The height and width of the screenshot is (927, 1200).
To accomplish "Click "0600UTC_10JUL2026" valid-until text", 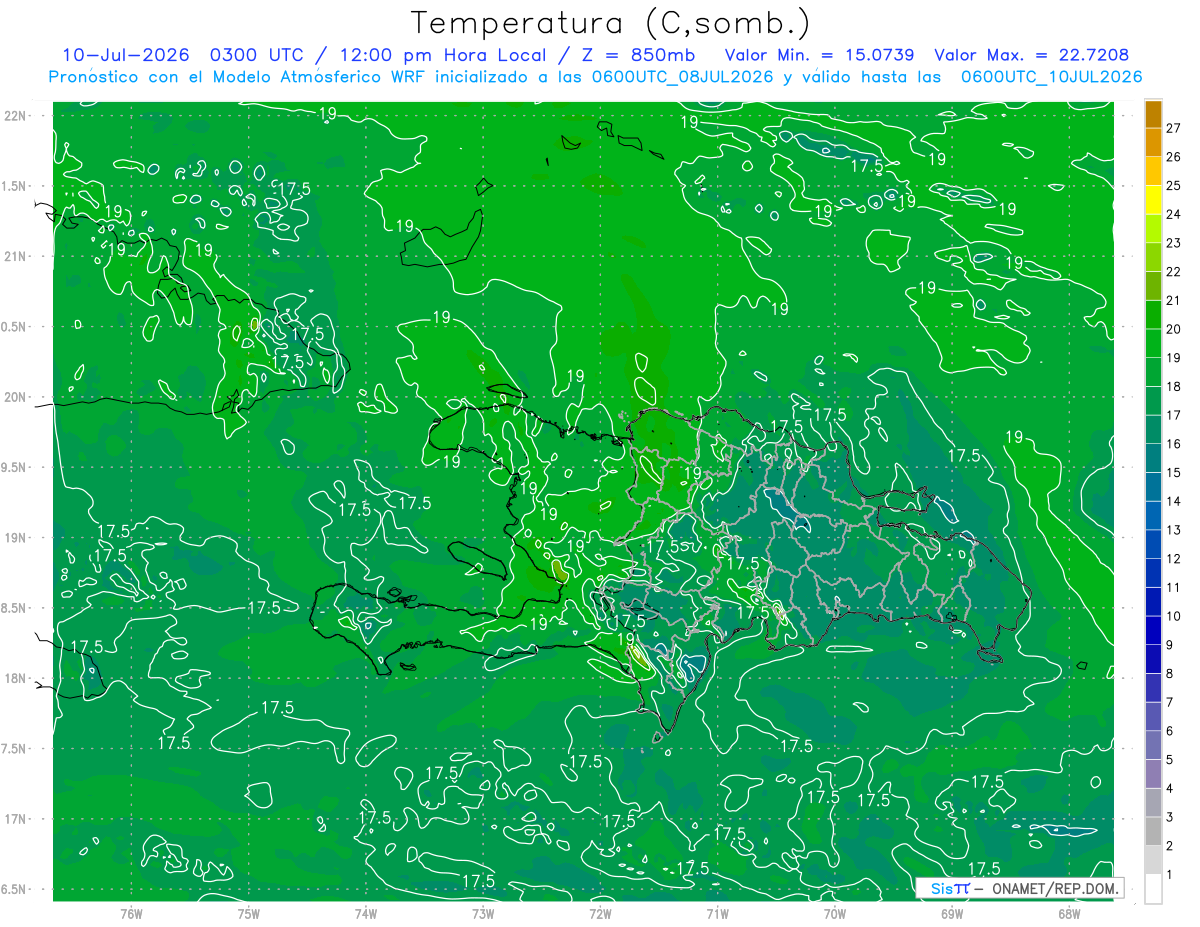I will 1052,77.
